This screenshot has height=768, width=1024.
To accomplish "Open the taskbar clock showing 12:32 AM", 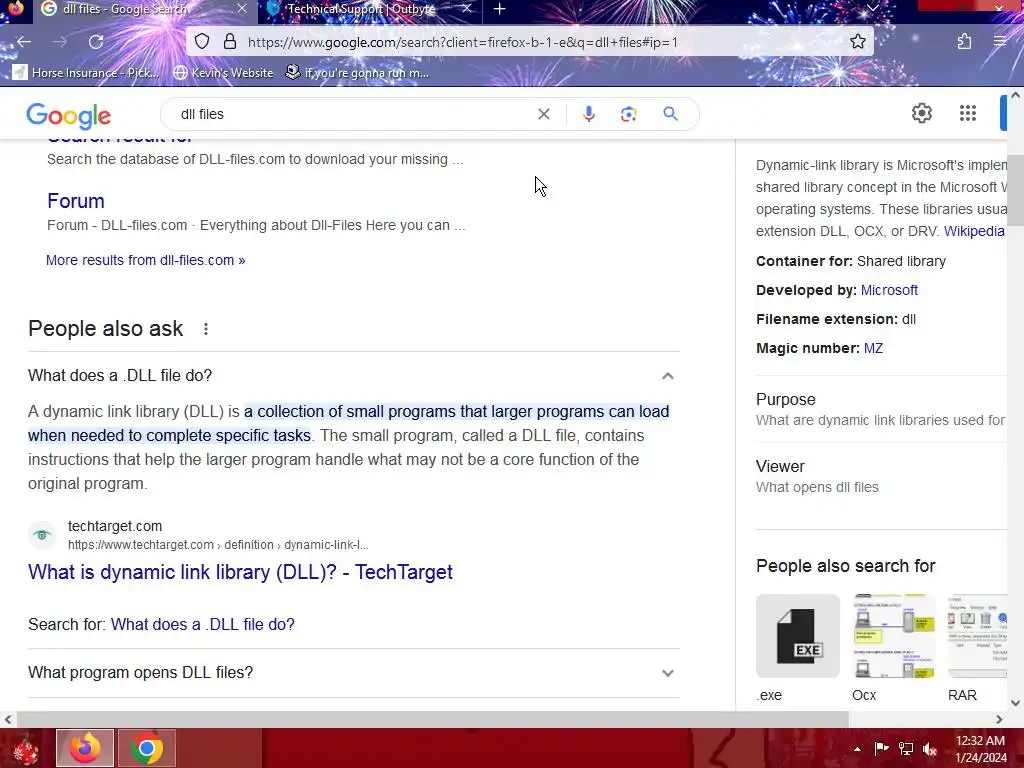I will click(980, 749).
